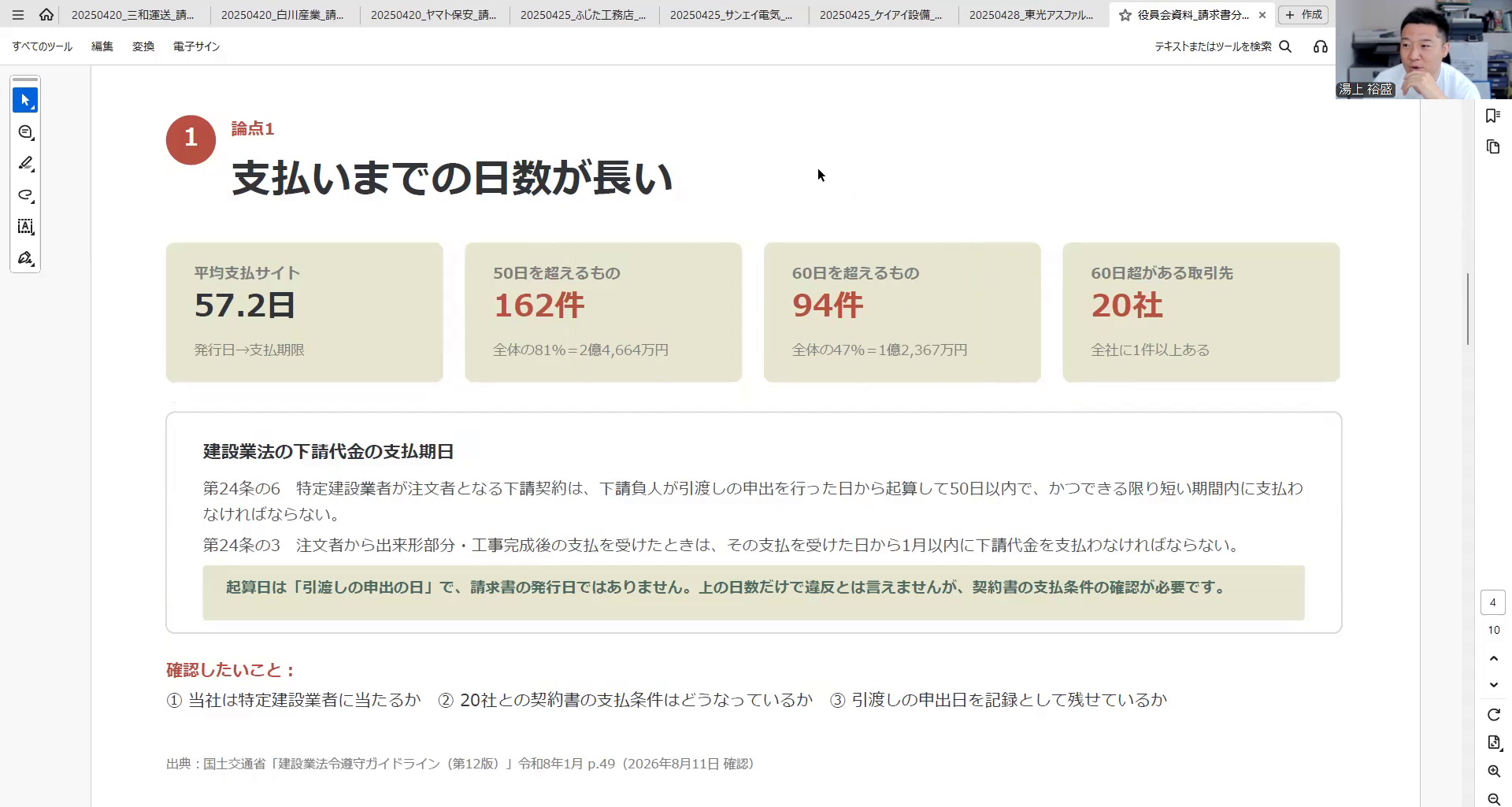
Task: Switch to 20250420_ヤマト保安 tab
Action: click(435, 15)
